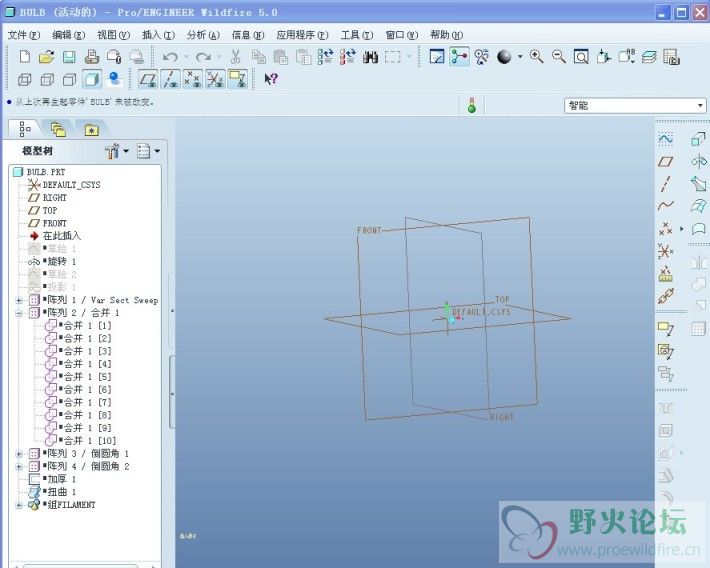The height and width of the screenshot is (568, 710).
Task: Create a new file with New icon
Action: pyautogui.click(x=25, y=57)
